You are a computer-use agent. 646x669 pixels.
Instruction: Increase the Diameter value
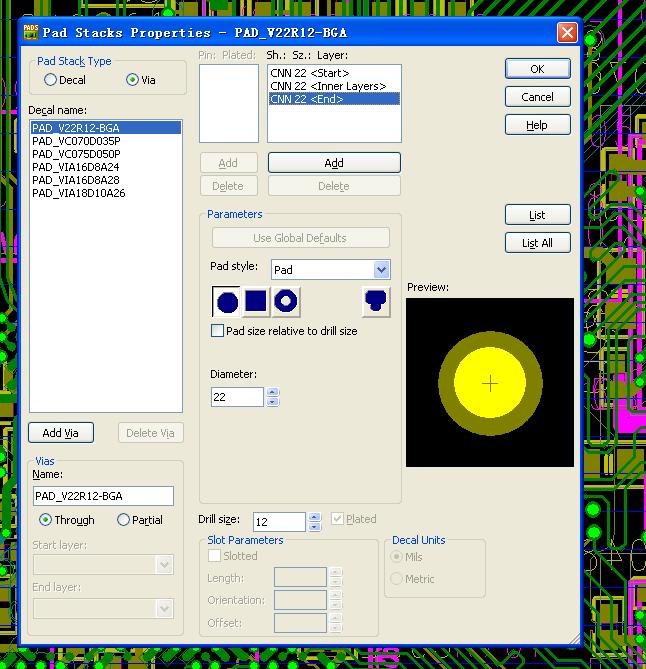point(272,392)
